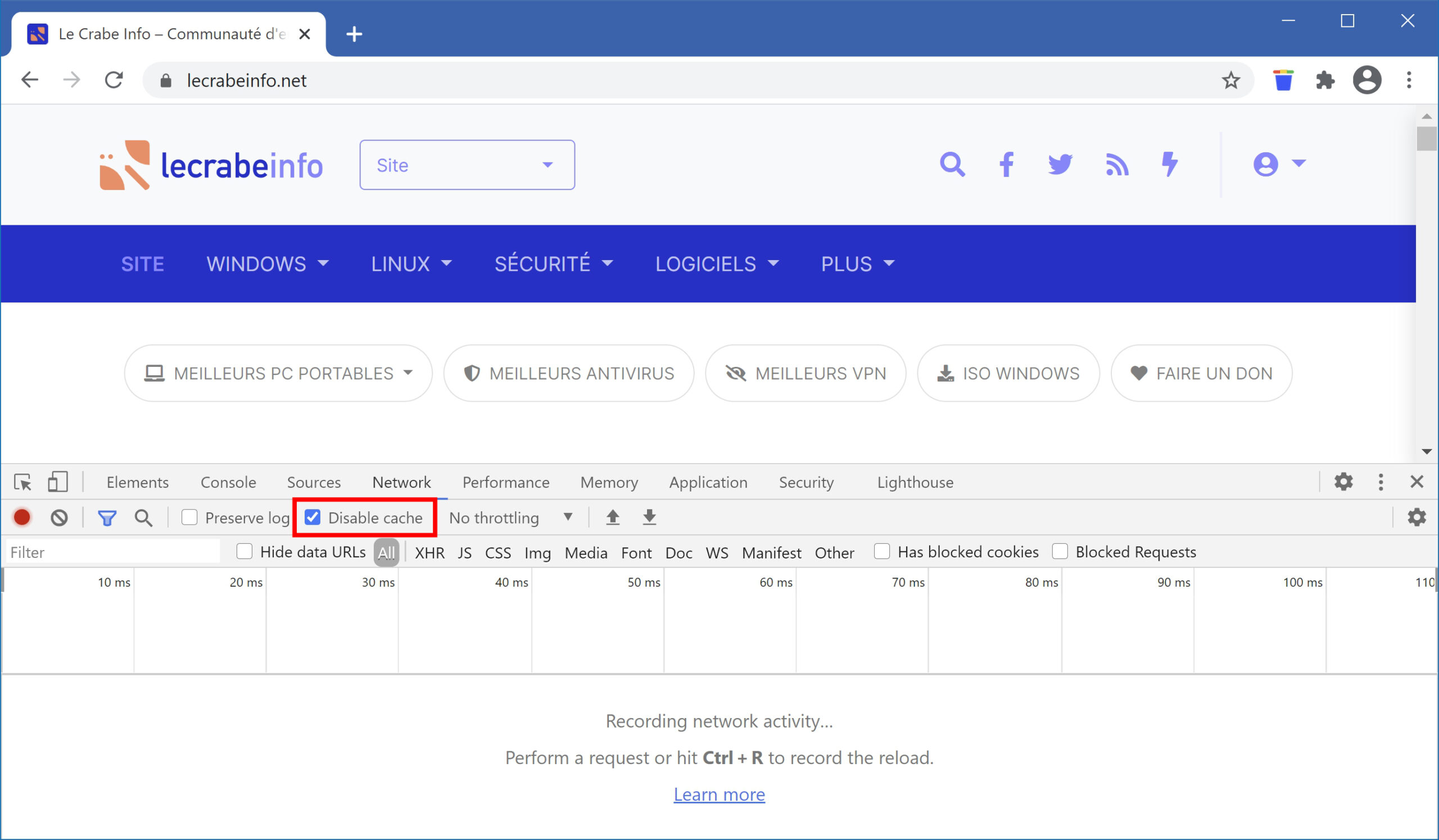Click the lecrabeinfo site logo
The width and height of the screenshot is (1439, 840).
[x=211, y=165]
